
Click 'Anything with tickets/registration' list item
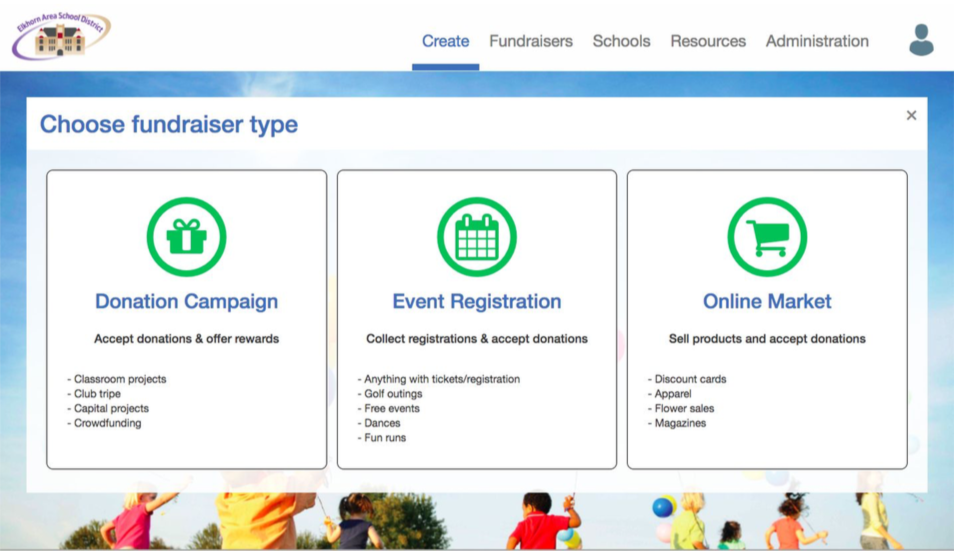439,379
